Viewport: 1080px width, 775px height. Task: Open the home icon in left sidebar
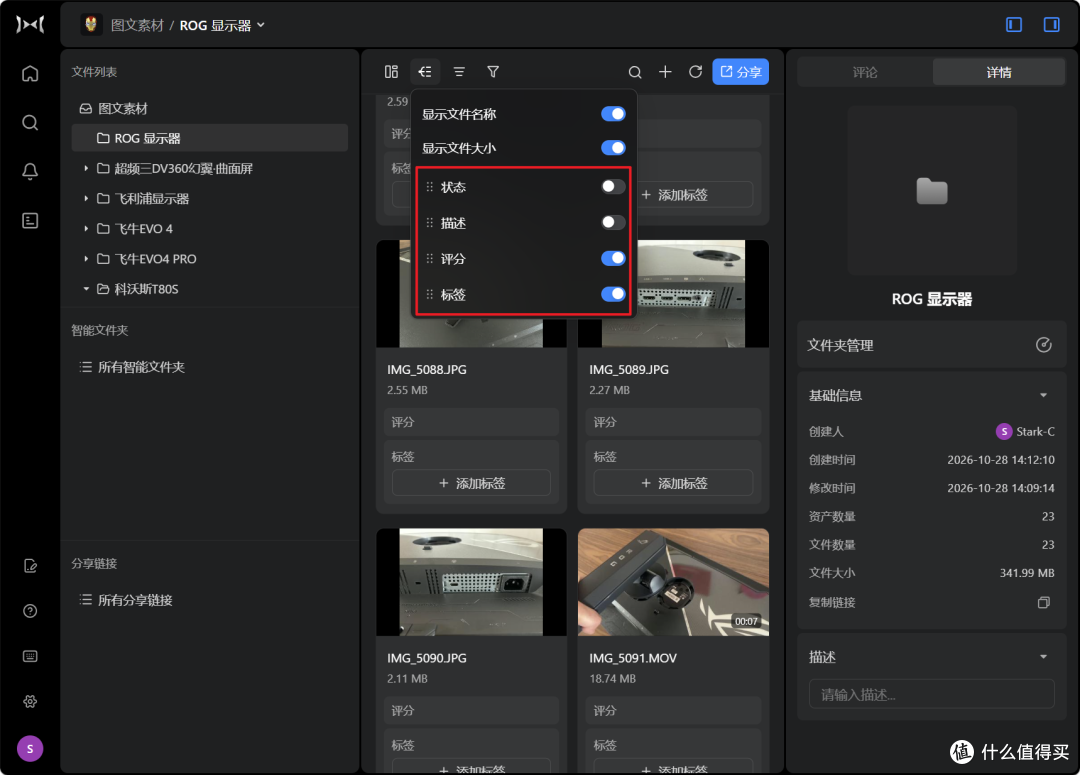click(x=30, y=74)
